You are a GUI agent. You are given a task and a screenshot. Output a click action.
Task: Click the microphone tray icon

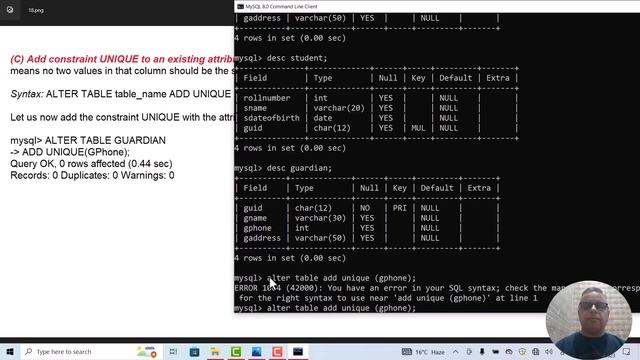482,351
